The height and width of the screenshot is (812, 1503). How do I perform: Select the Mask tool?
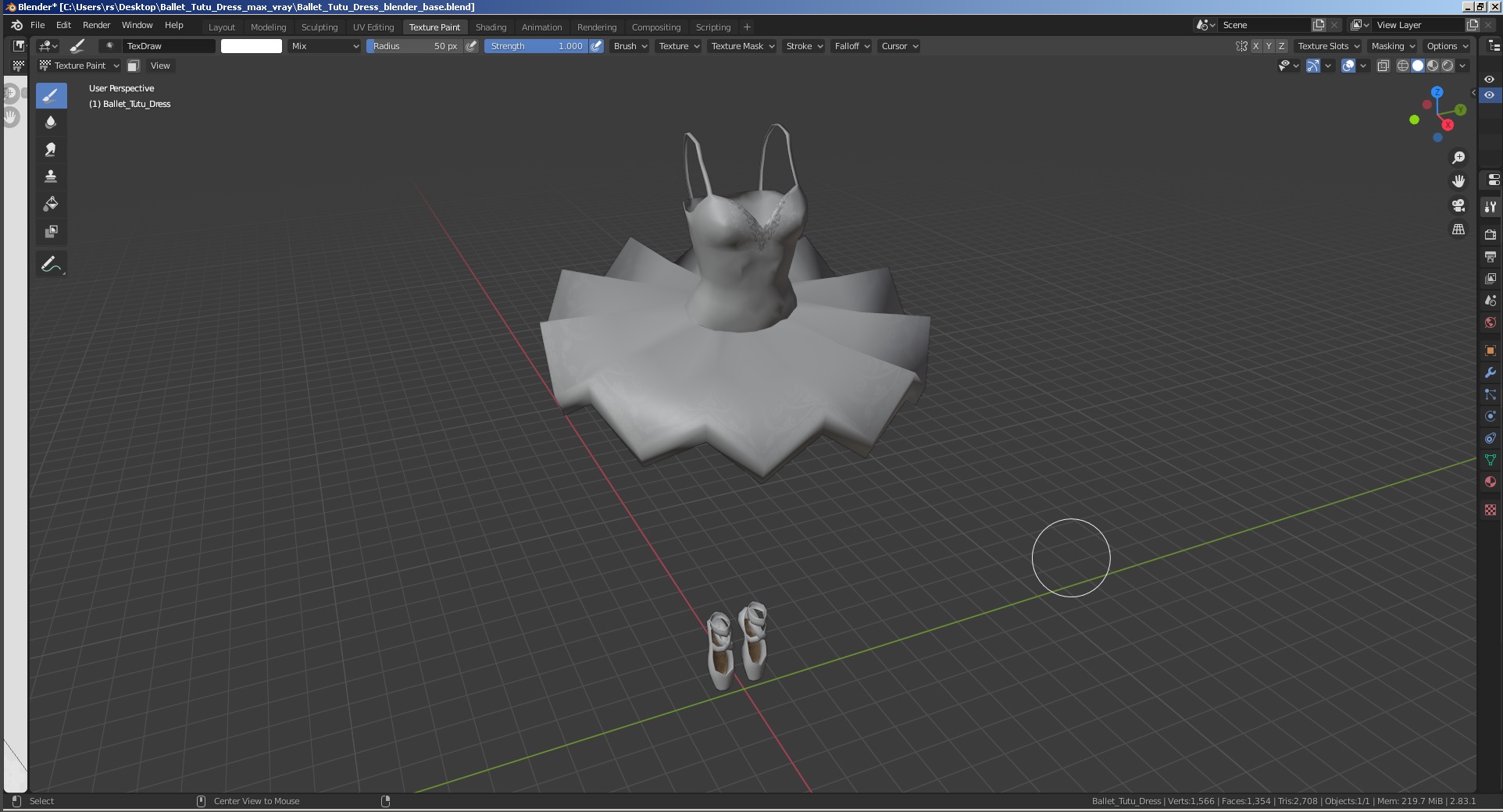pyautogui.click(x=51, y=231)
